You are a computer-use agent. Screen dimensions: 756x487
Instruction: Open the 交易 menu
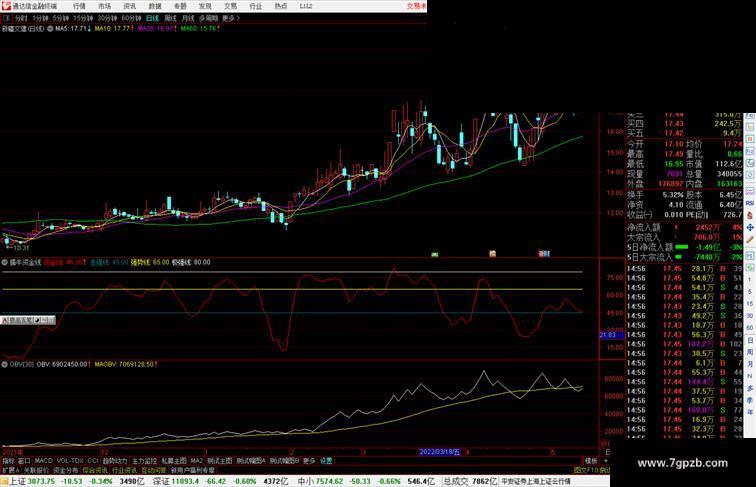tap(230, 6)
